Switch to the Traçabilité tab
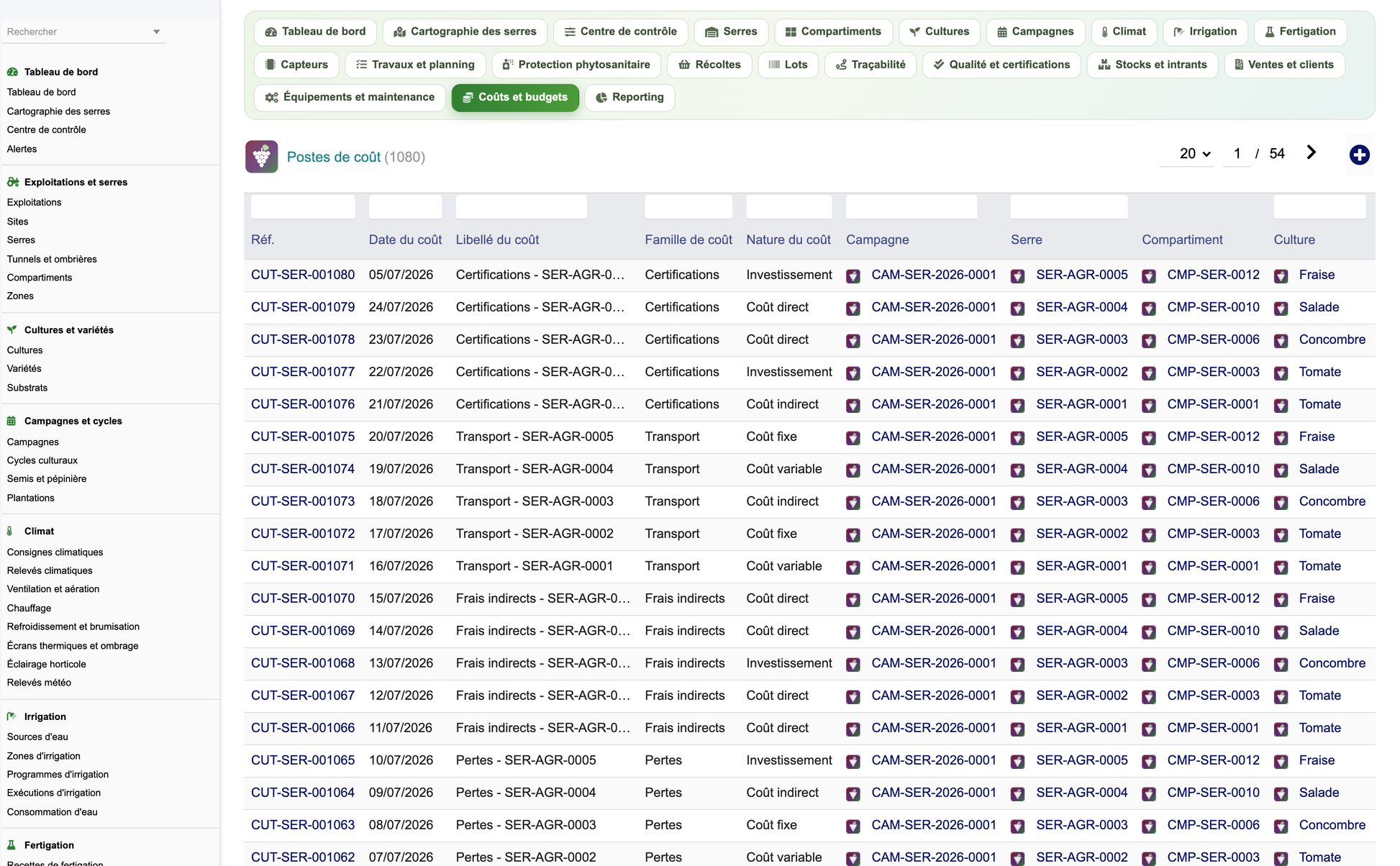Screen dimensions: 1400x866 pyautogui.click(x=870, y=65)
